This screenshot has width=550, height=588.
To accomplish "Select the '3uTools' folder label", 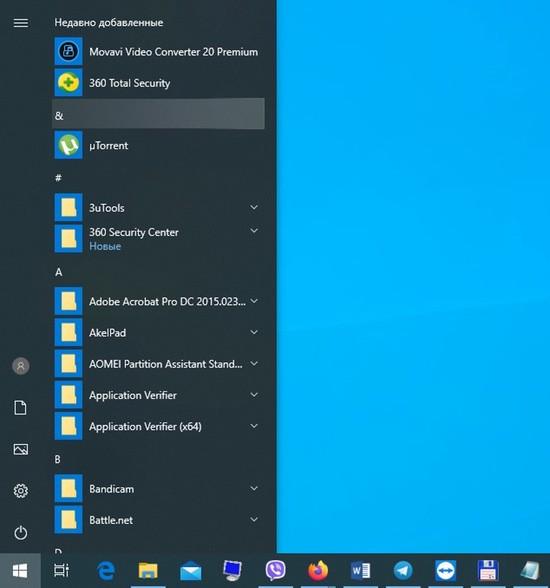I will (106, 208).
